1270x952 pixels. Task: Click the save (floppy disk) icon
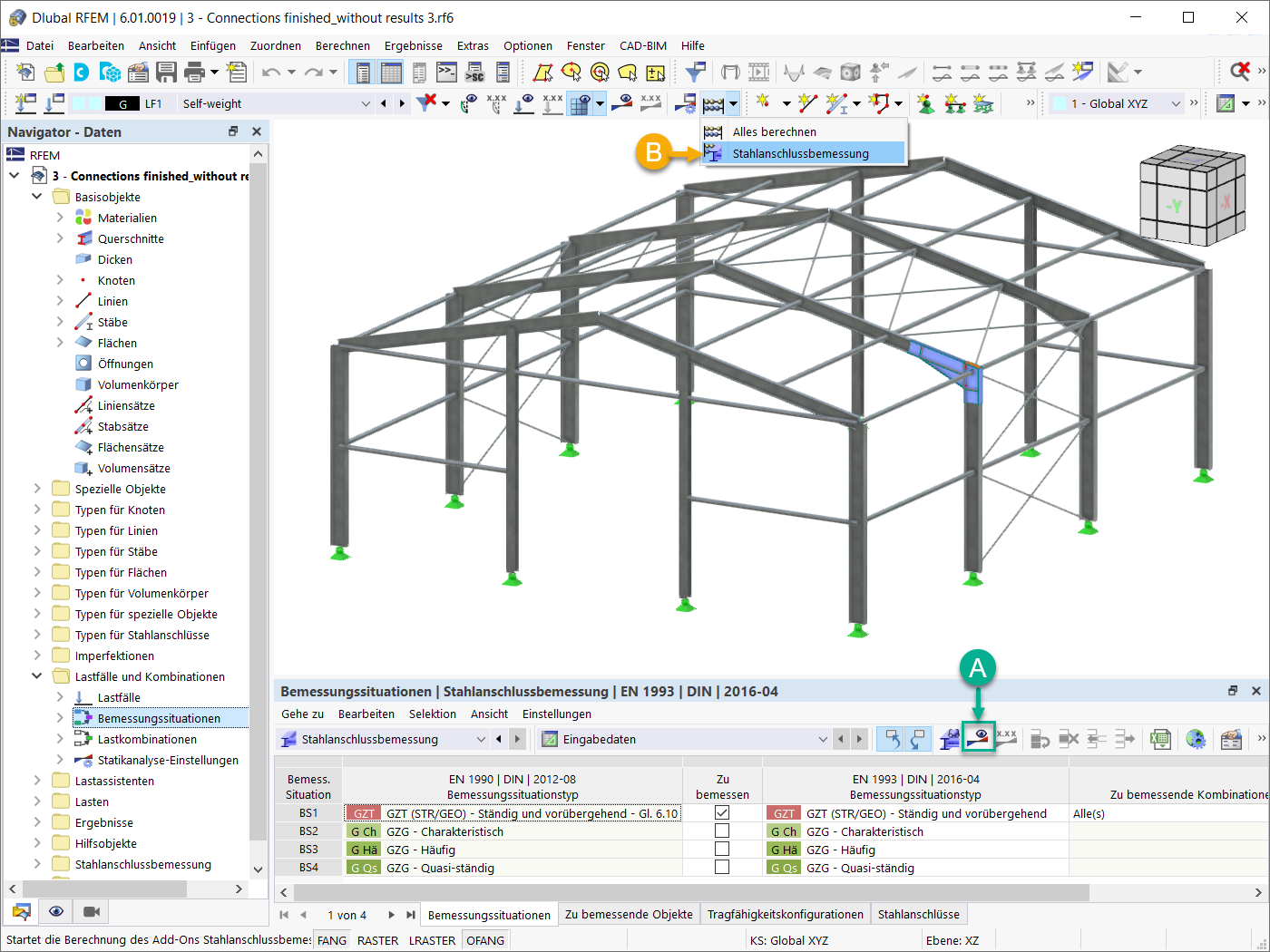point(166,73)
